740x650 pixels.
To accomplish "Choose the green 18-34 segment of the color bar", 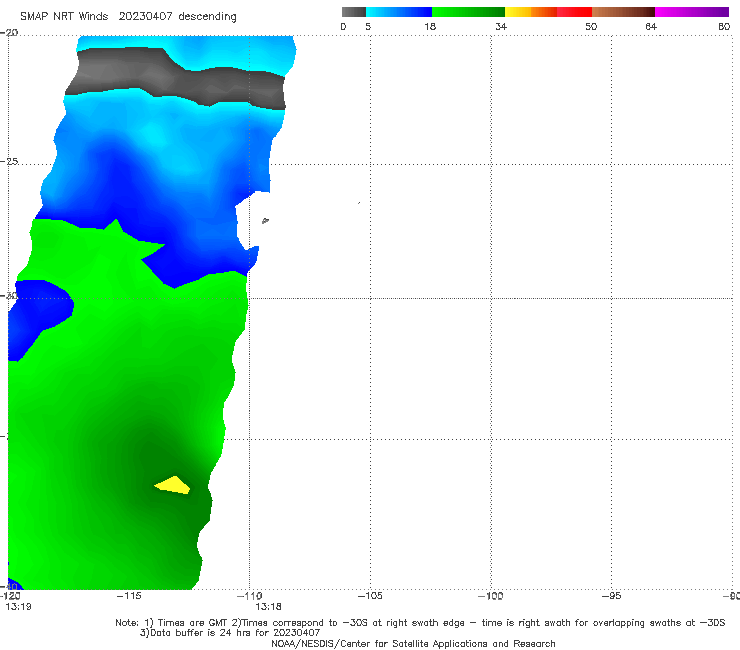I will click(468, 12).
